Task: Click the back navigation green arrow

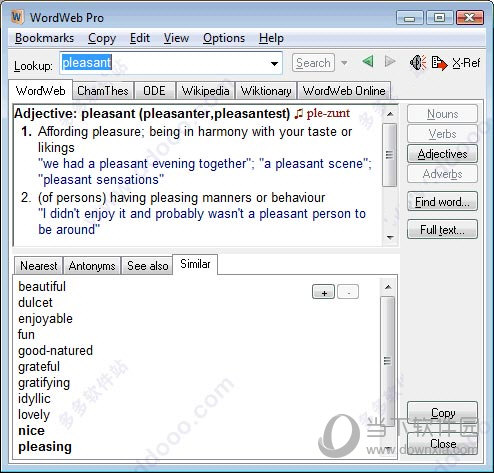Action: point(368,62)
